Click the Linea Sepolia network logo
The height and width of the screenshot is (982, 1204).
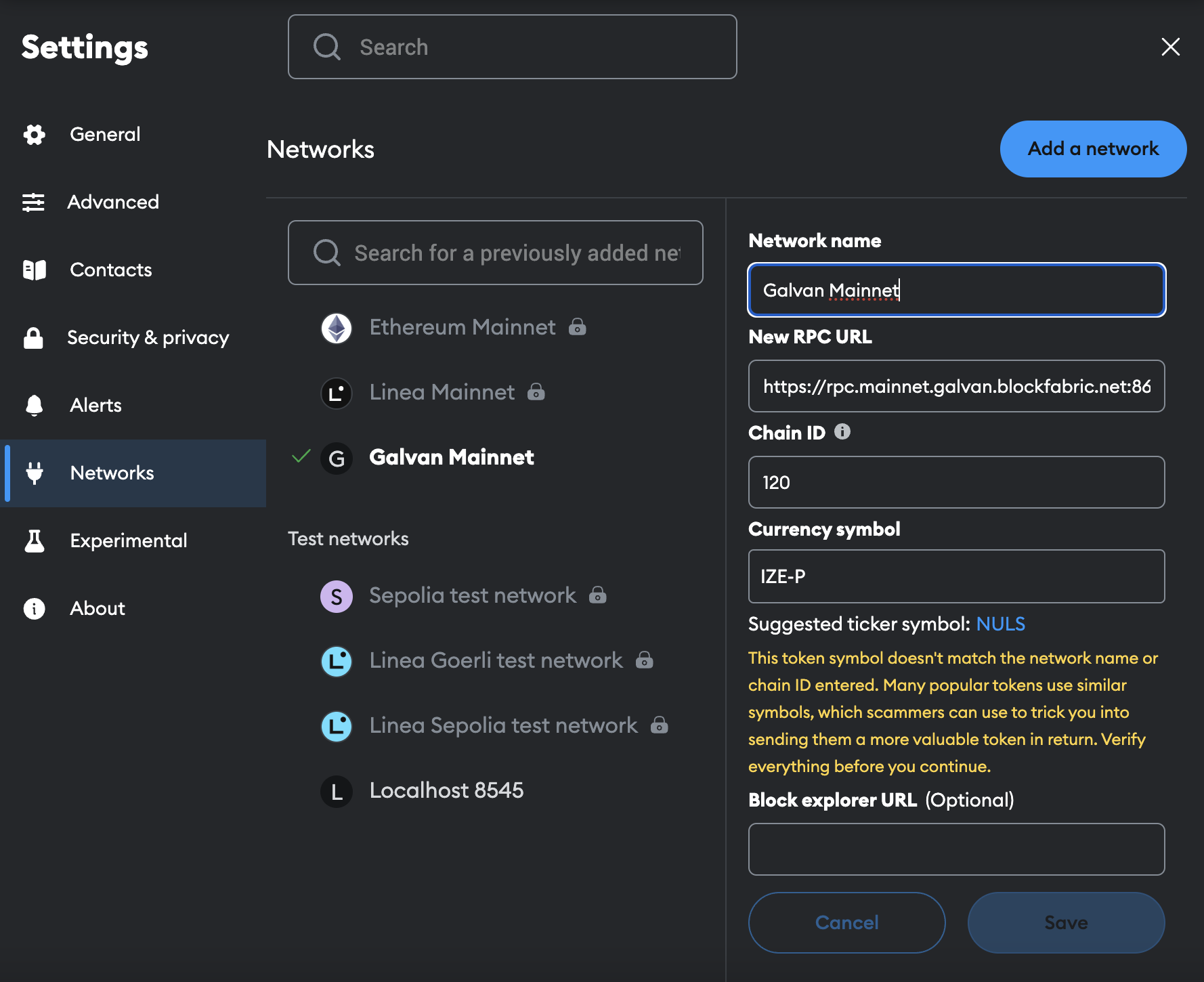(x=337, y=726)
